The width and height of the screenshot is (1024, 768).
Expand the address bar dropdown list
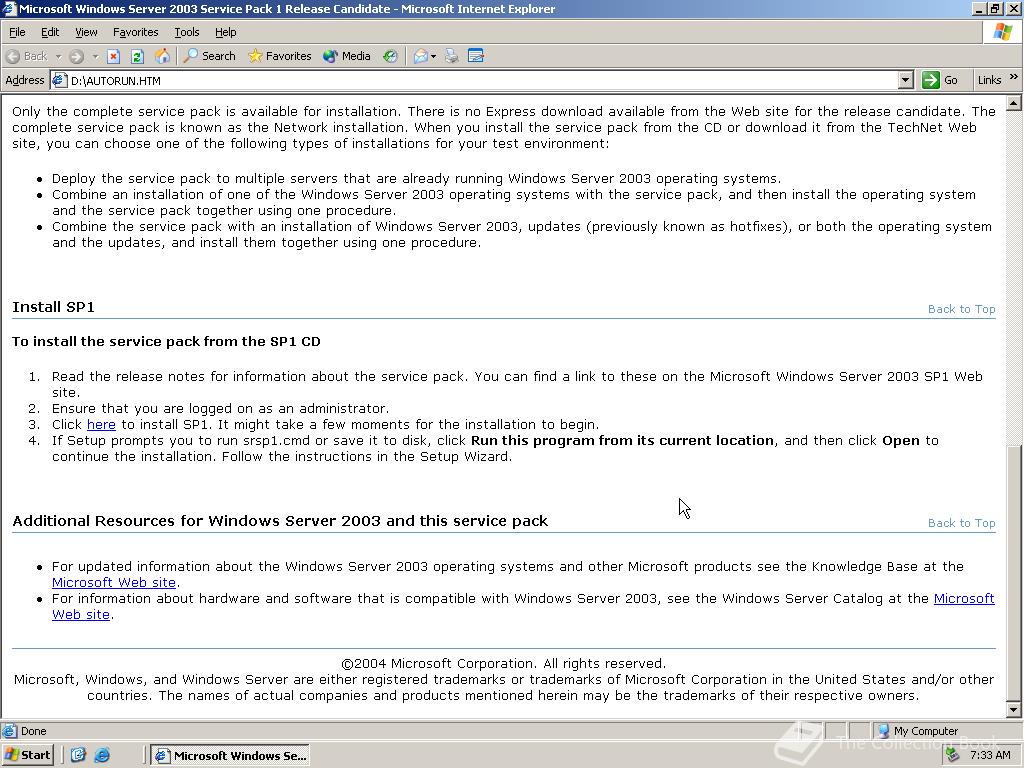point(905,80)
